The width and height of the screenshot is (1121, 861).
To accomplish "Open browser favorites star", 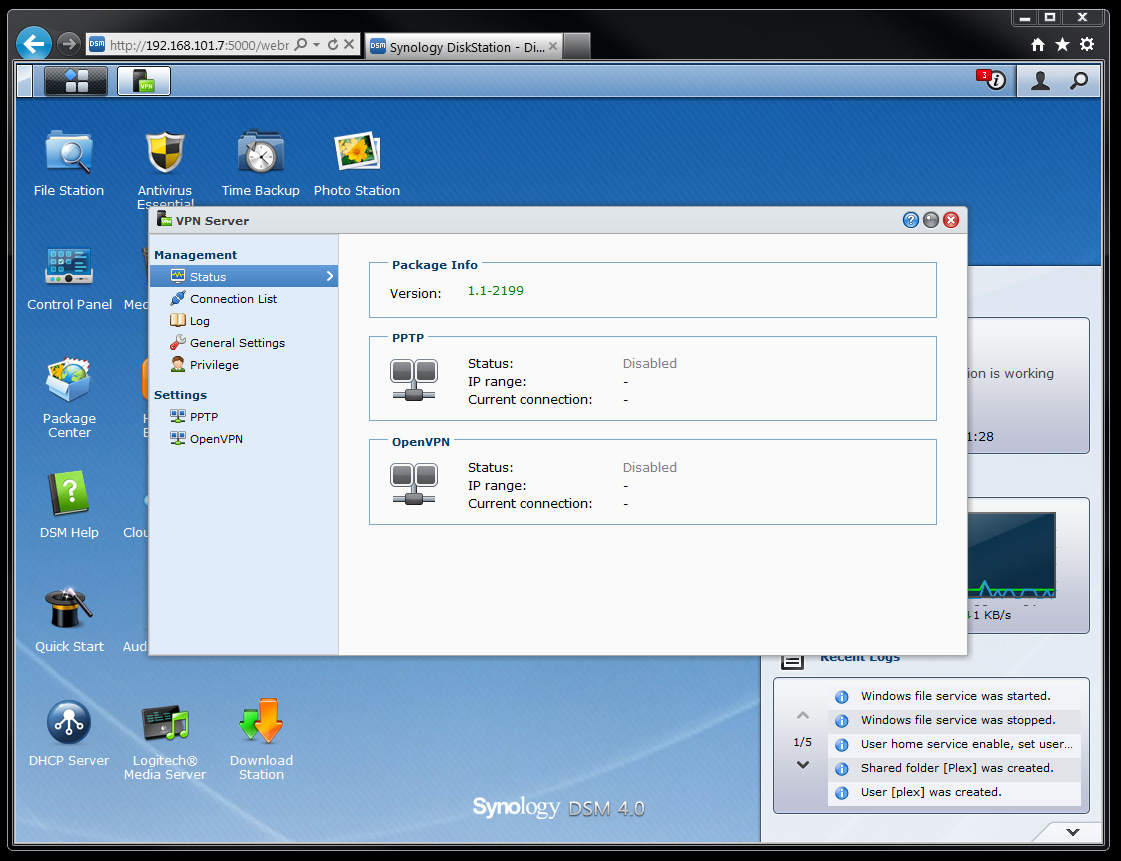I will click(1062, 45).
